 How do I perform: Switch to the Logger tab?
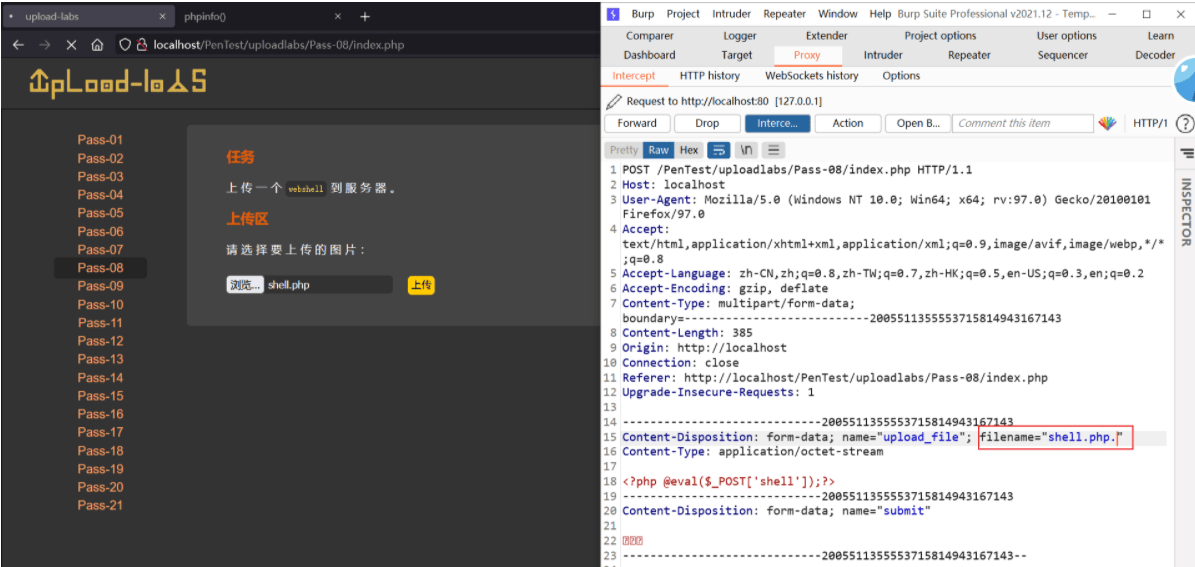coord(740,36)
